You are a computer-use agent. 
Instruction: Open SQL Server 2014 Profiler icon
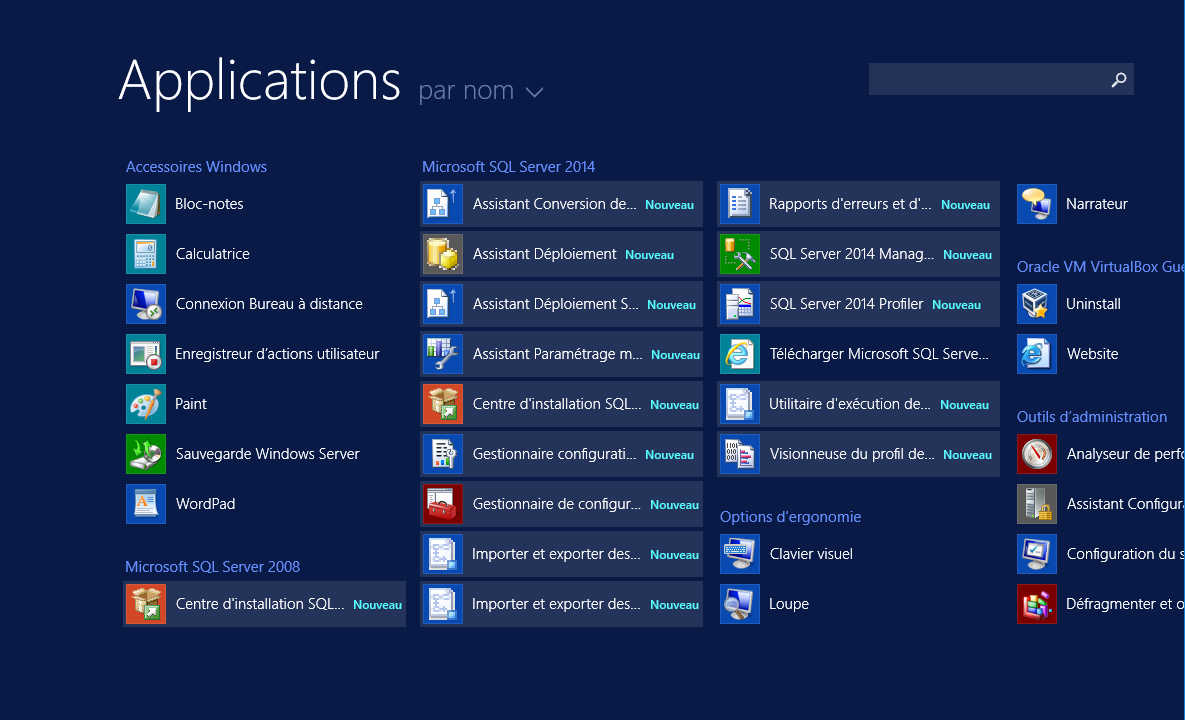[740, 304]
